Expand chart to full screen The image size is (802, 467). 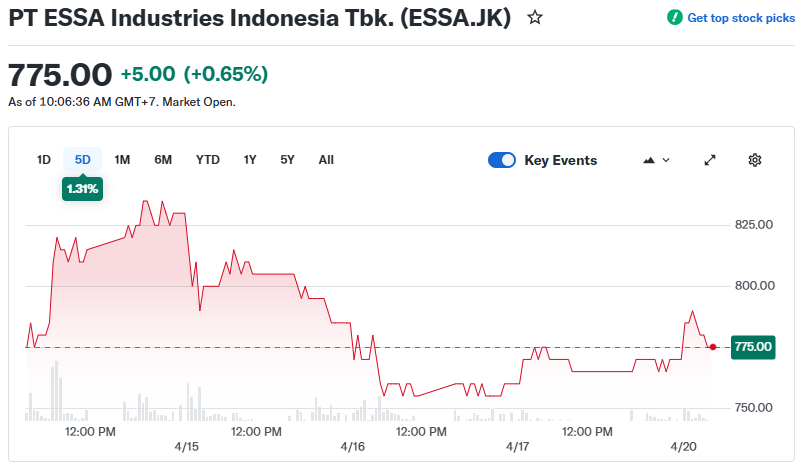(710, 160)
